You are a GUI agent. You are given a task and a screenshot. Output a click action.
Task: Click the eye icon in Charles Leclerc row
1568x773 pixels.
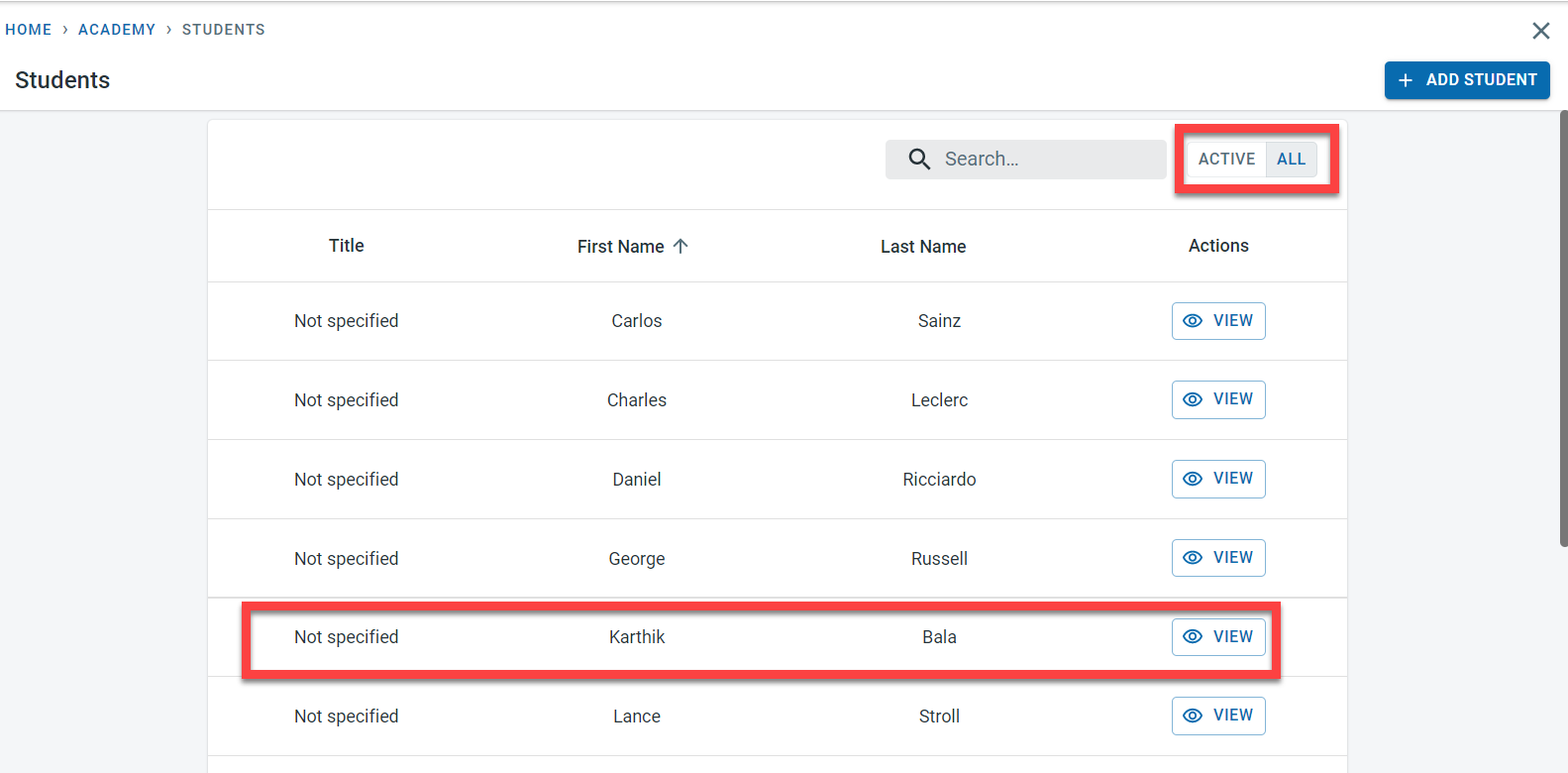coord(1193,399)
